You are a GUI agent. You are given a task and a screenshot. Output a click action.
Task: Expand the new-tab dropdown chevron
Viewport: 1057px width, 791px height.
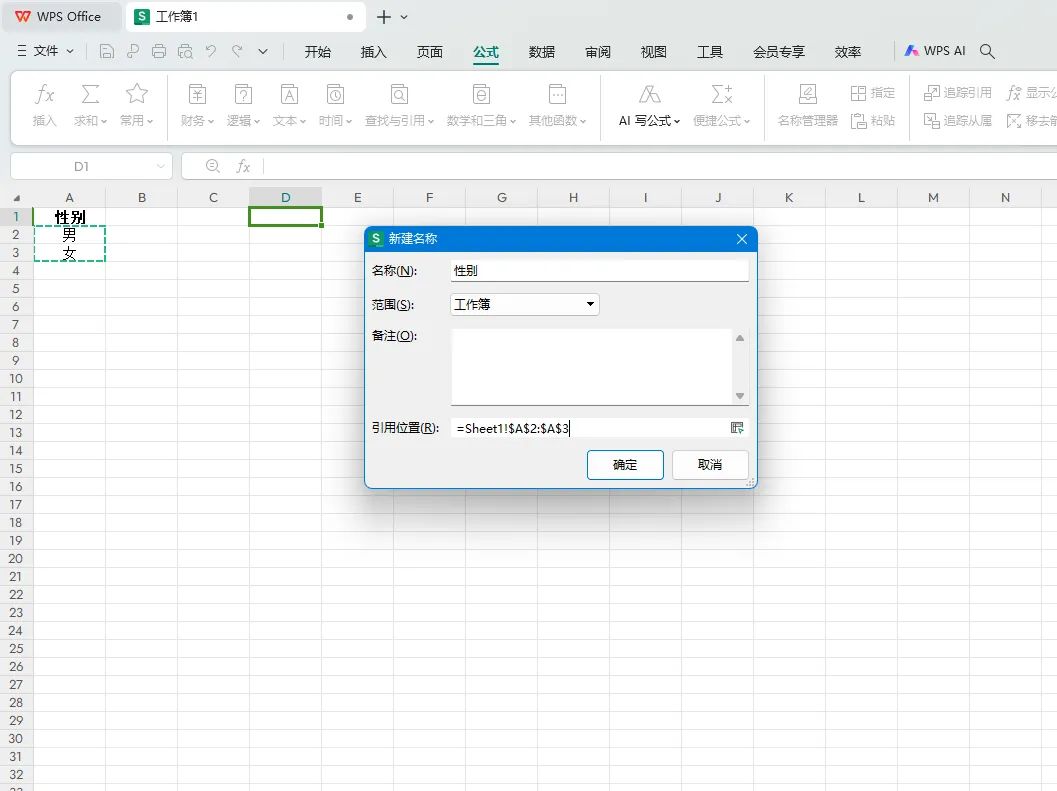(404, 18)
